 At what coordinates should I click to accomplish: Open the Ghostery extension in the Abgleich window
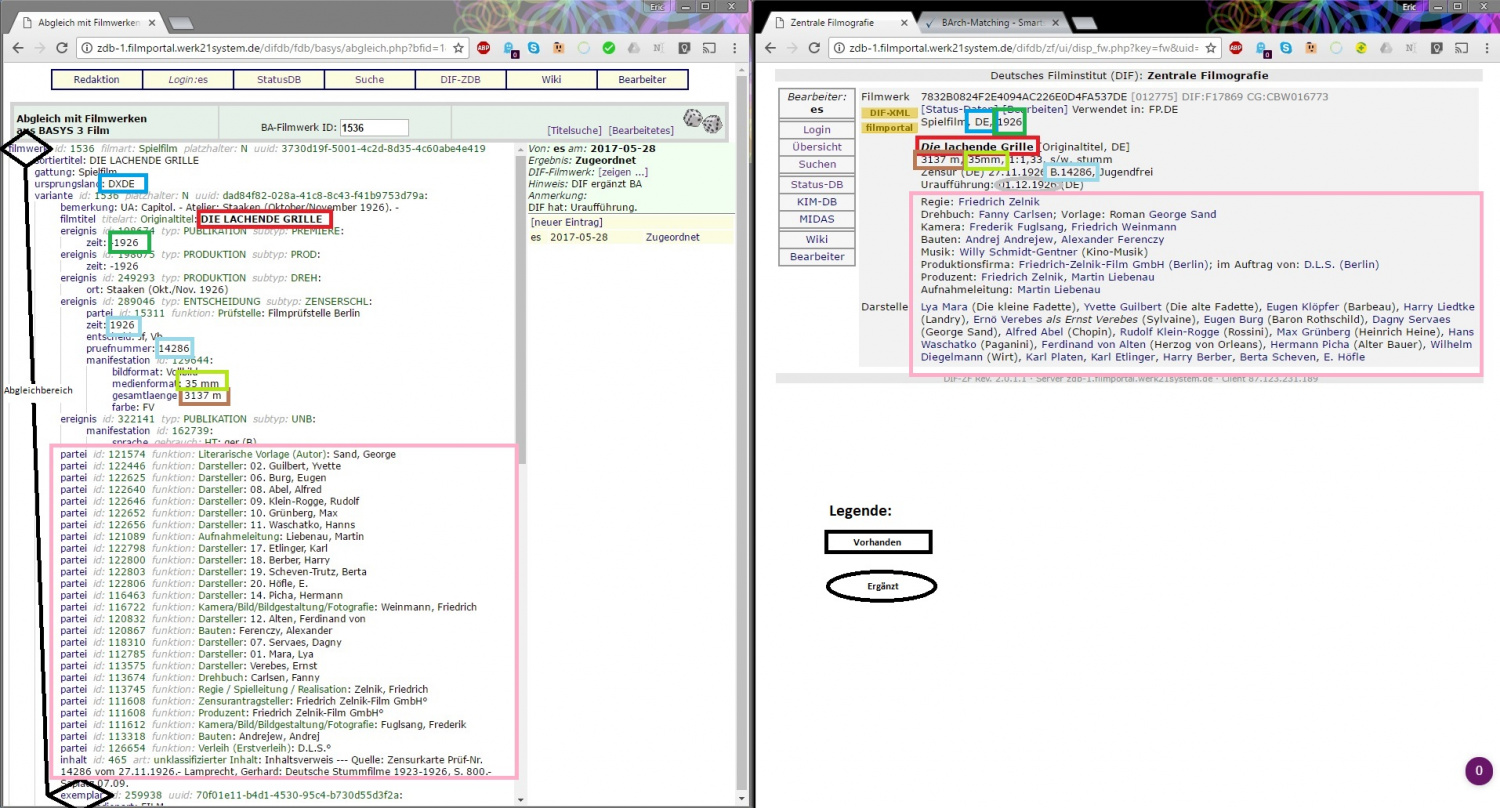click(510, 48)
